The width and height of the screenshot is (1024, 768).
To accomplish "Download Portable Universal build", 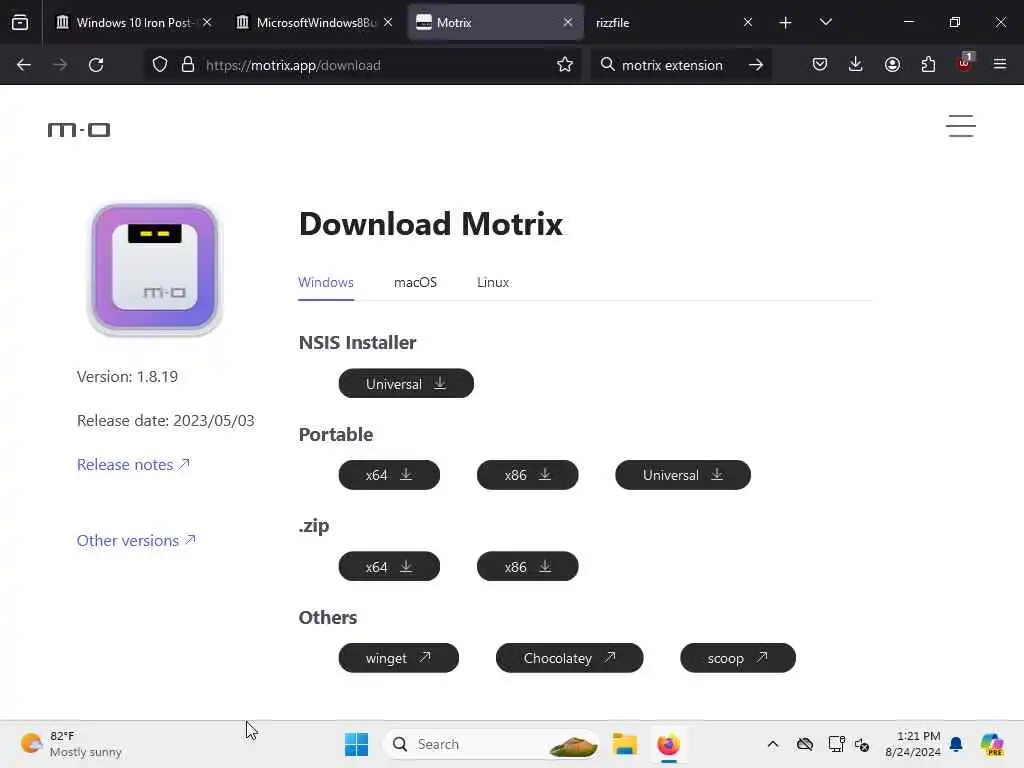I will [x=683, y=475].
